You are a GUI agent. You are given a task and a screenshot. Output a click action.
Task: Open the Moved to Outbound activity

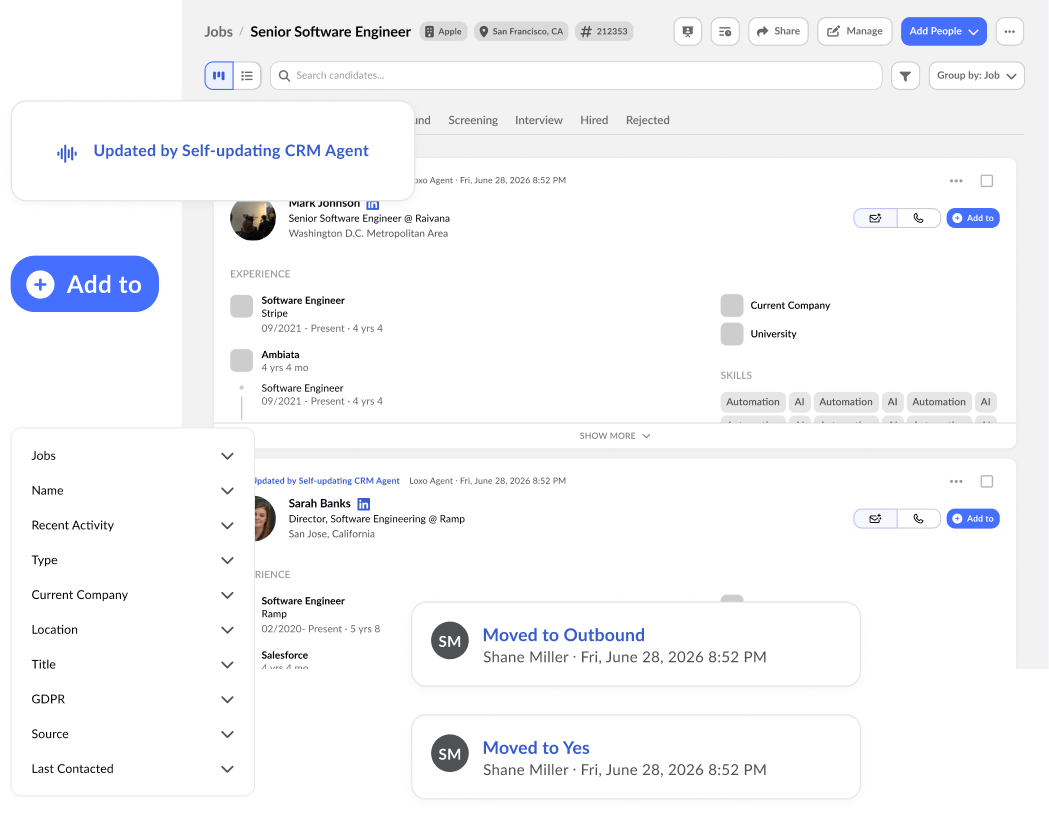[636, 644]
